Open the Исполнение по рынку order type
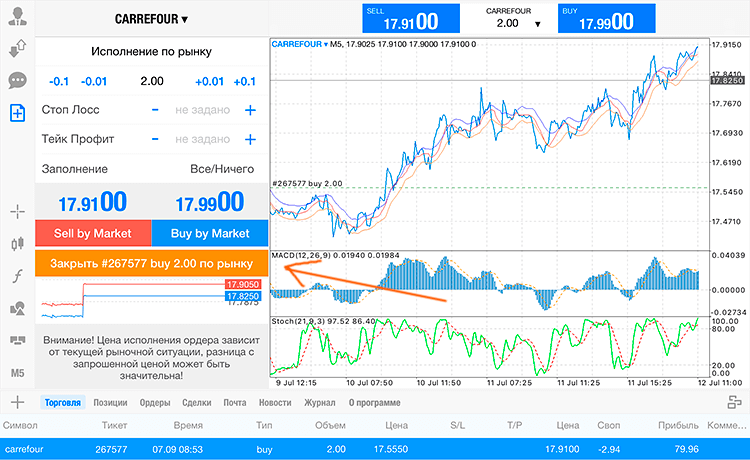The height and width of the screenshot is (460, 750). tap(151, 52)
